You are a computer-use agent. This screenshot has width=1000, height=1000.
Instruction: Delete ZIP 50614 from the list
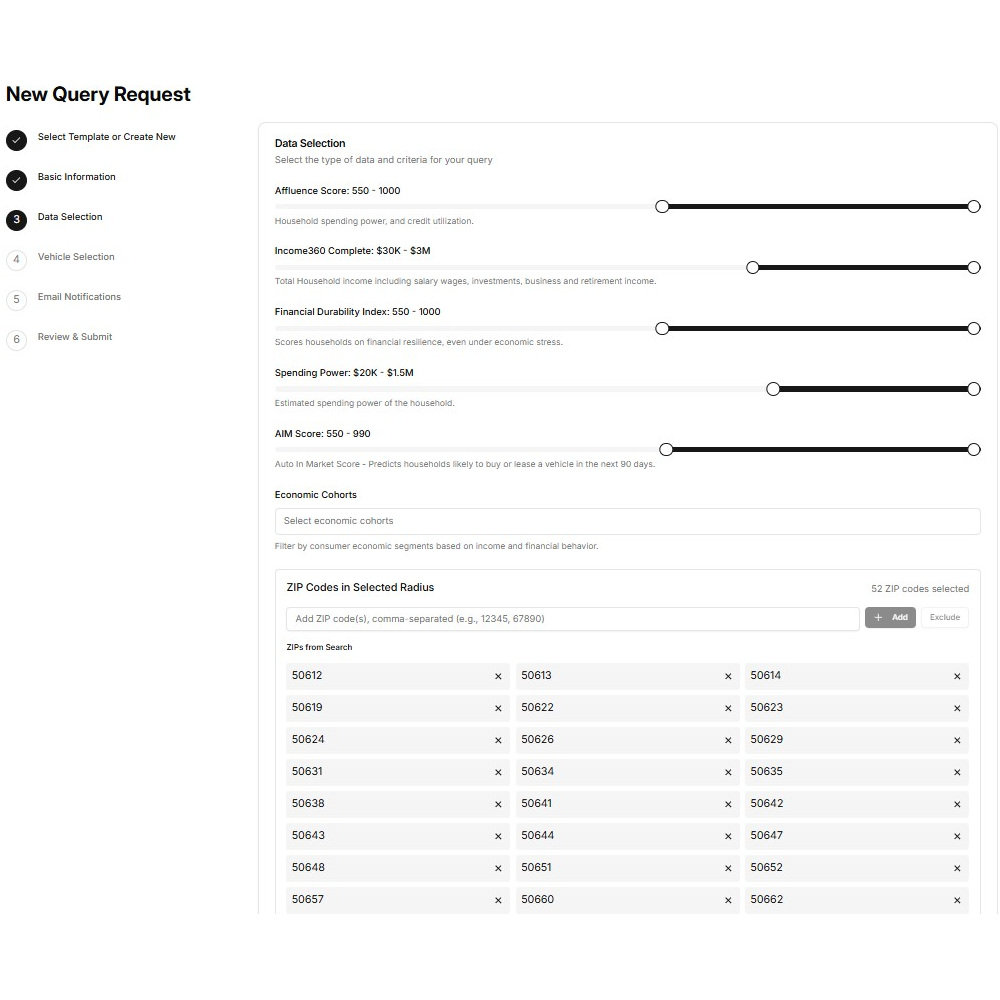957,677
